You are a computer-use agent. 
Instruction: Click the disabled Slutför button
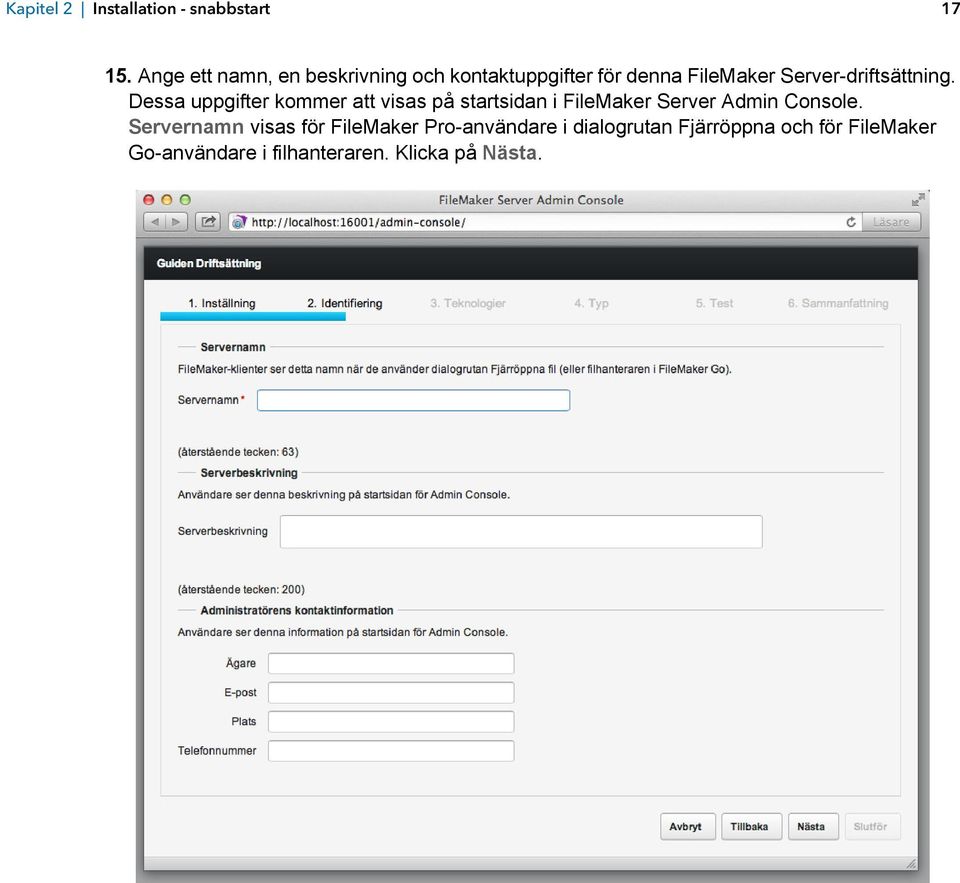tap(872, 827)
